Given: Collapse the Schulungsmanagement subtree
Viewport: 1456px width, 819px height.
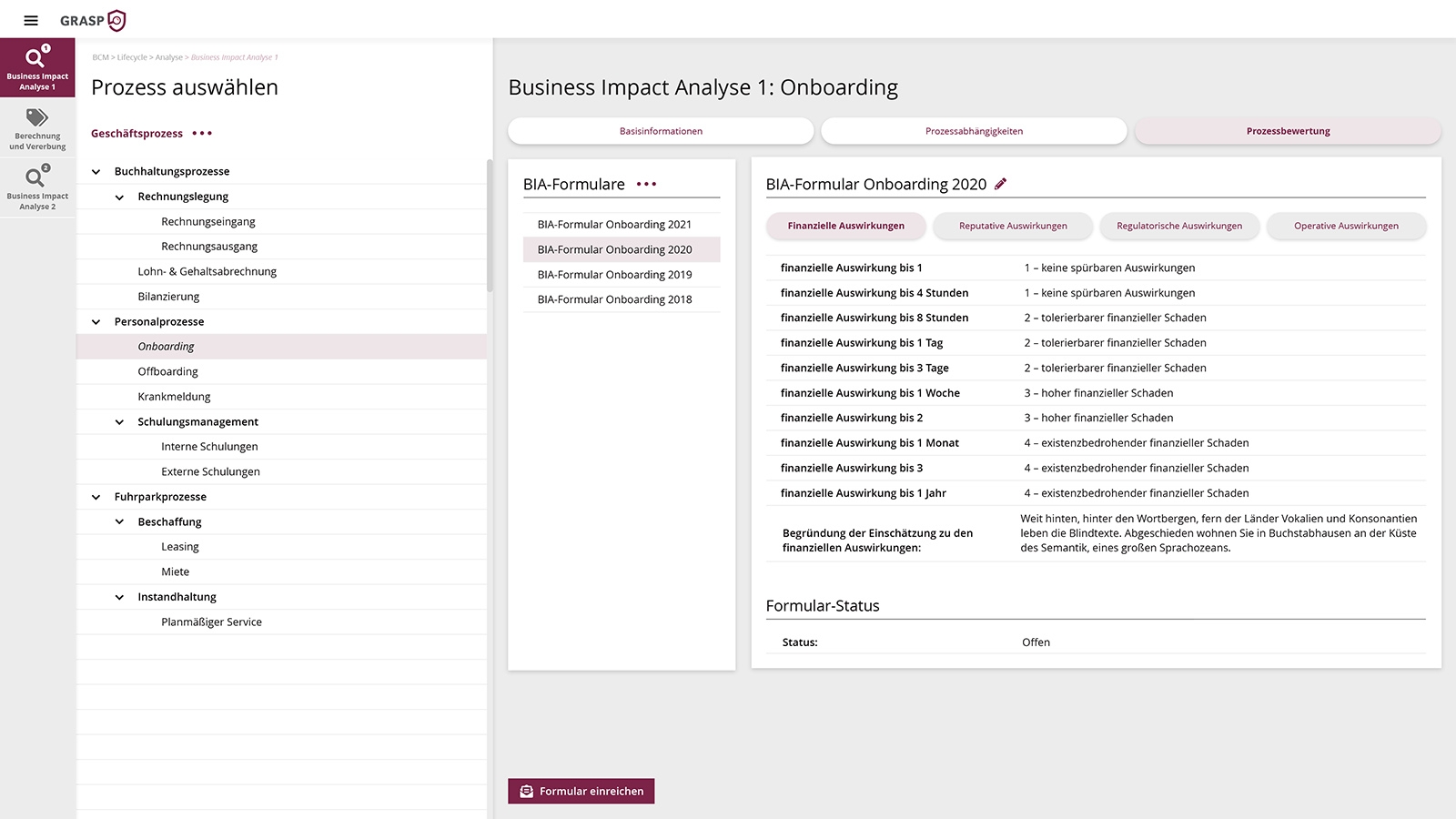Looking at the screenshot, I should pos(119,421).
